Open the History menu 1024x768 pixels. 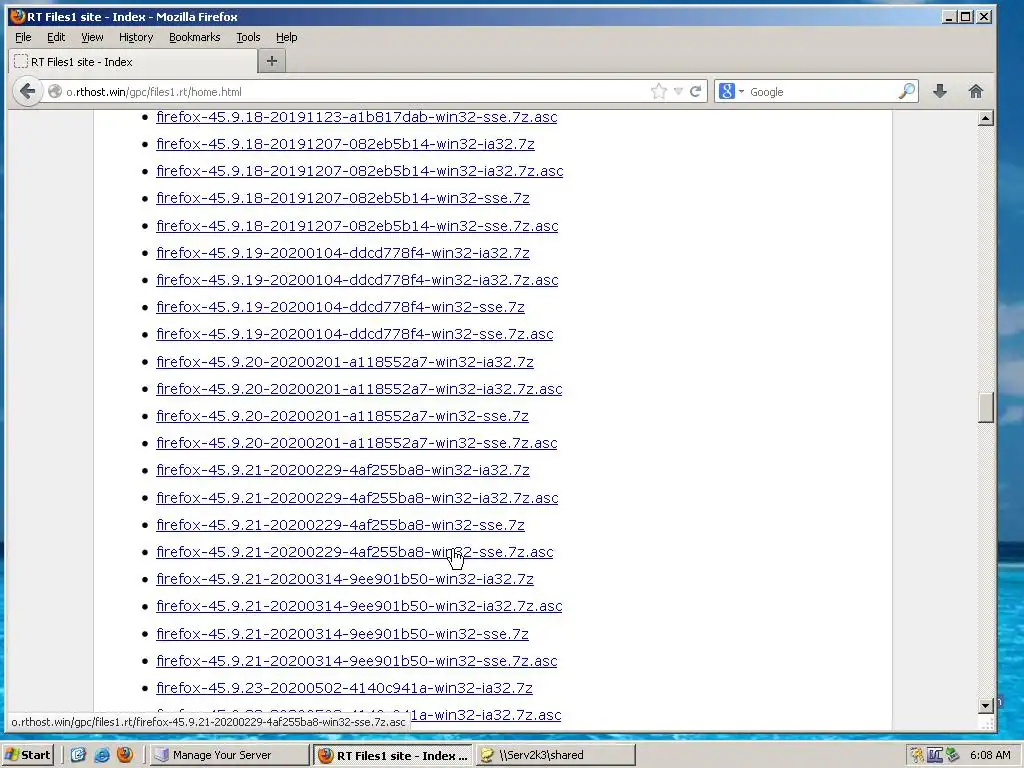point(136,37)
